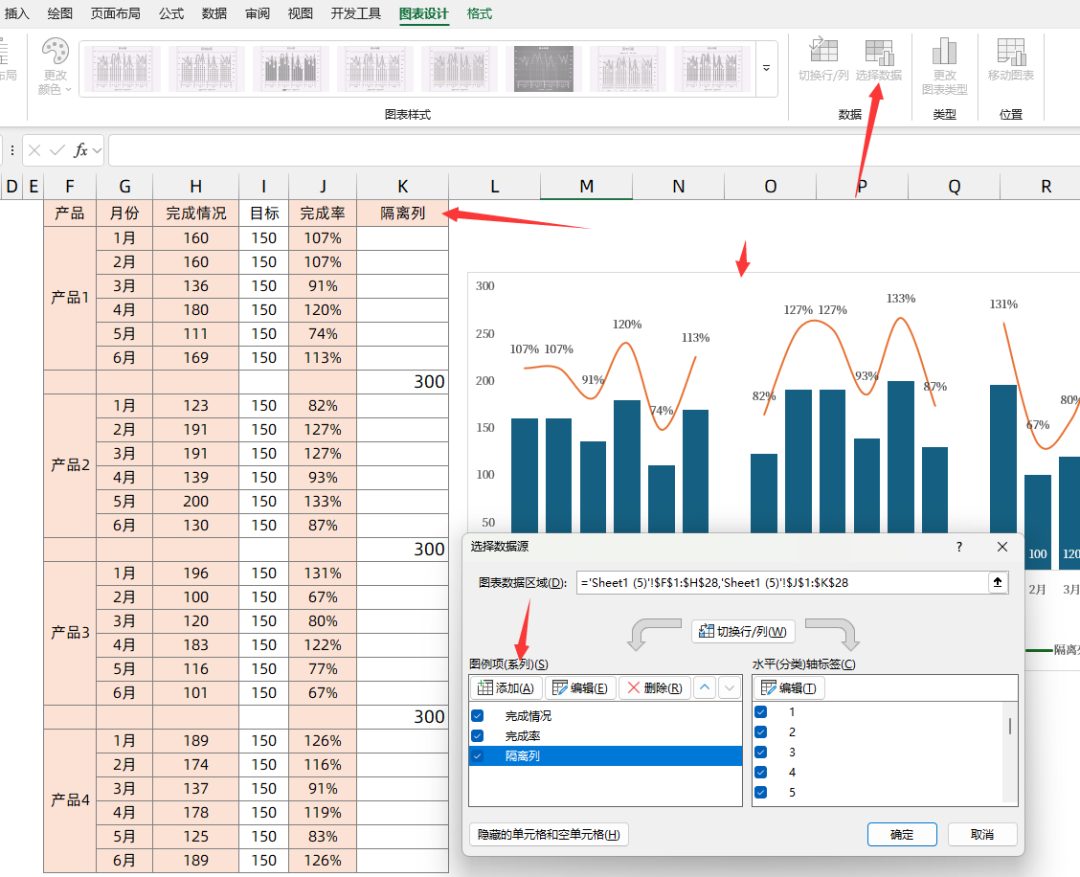
Task: Open Change Chart Type (更改图表类型)
Action: [945, 53]
